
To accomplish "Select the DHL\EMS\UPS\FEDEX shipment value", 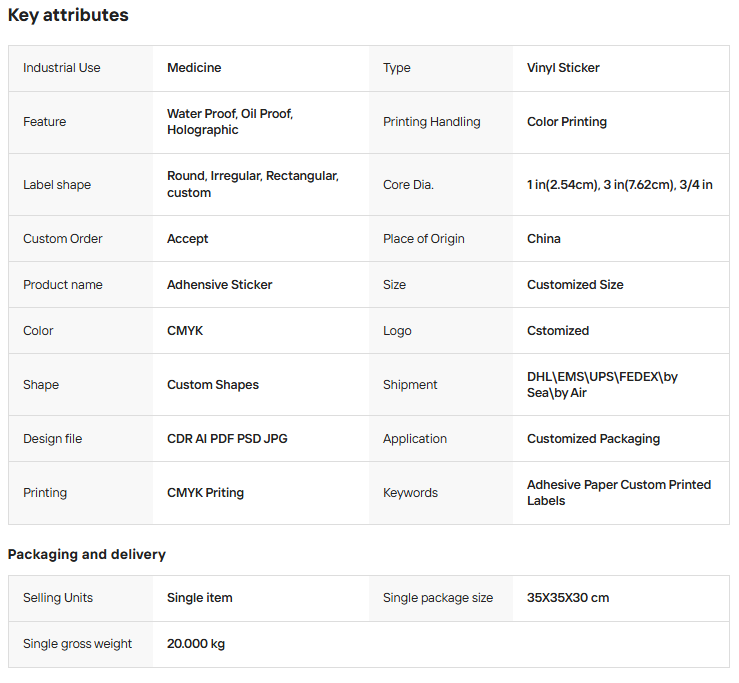I will [x=602, y=385].
